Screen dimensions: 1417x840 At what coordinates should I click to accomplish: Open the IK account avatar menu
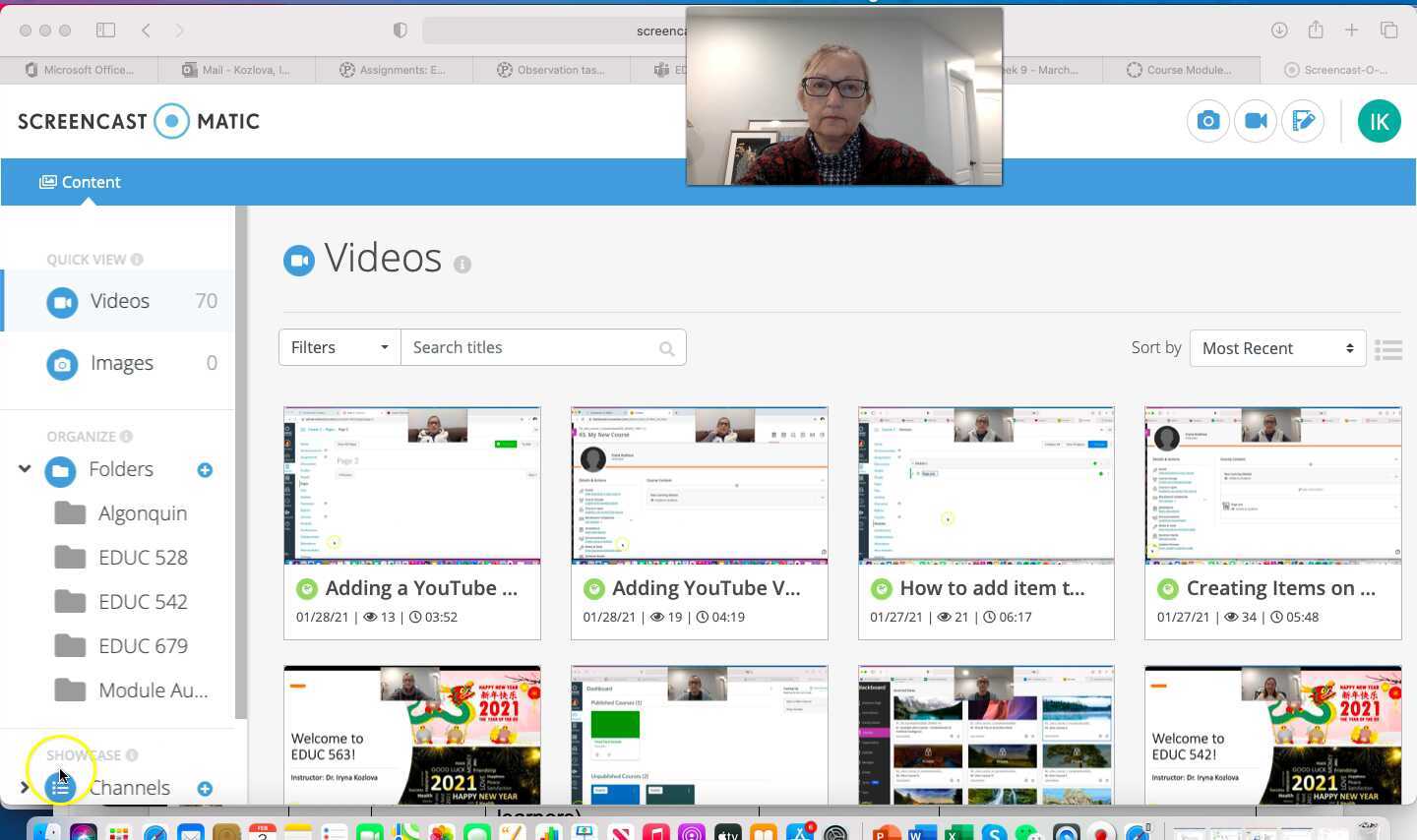[1379, 121]
